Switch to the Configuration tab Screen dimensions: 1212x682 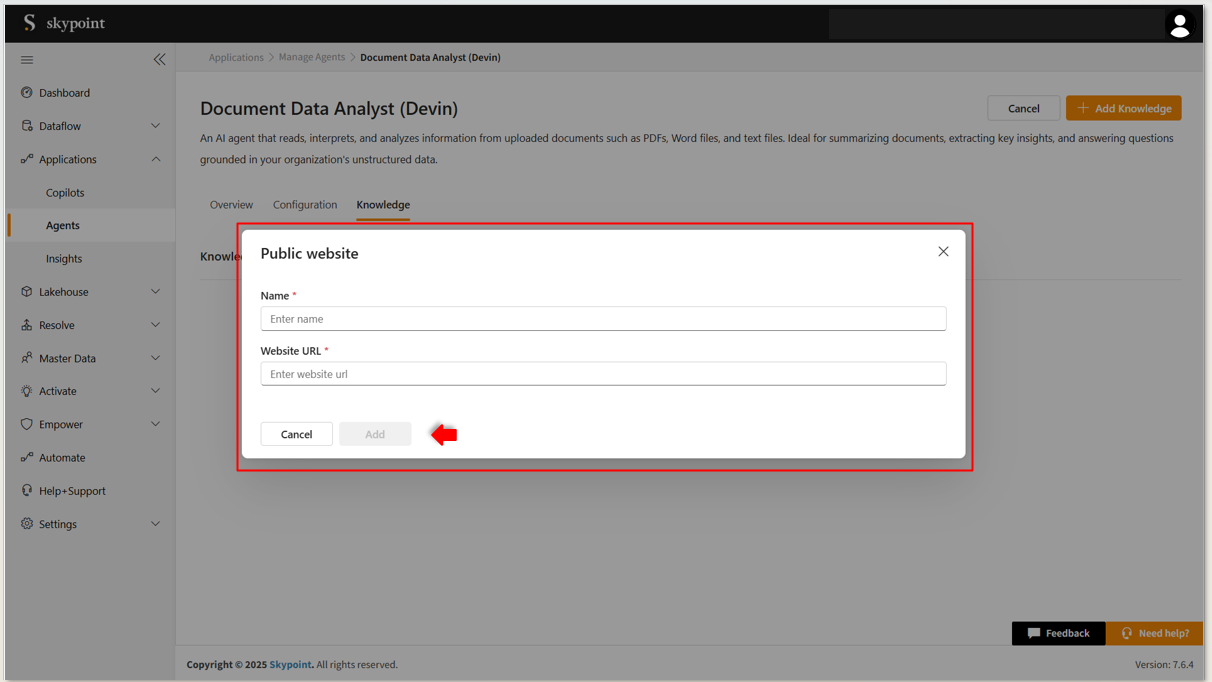tap(305, 205)
